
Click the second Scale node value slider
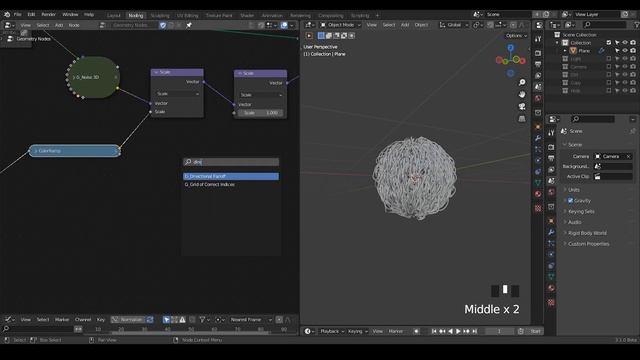(261, 113)
